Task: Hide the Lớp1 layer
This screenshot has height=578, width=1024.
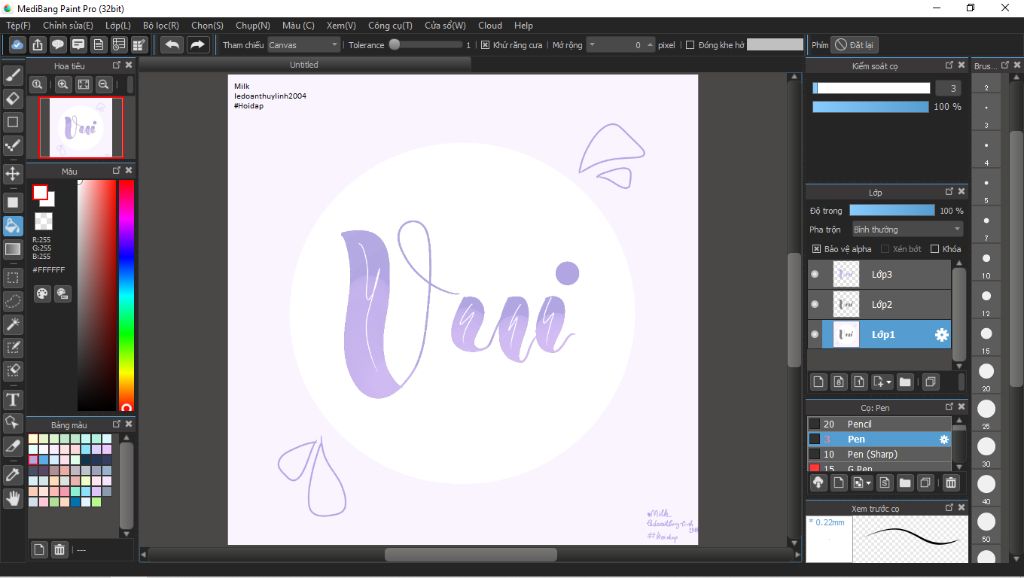Action: click(815, 334)
